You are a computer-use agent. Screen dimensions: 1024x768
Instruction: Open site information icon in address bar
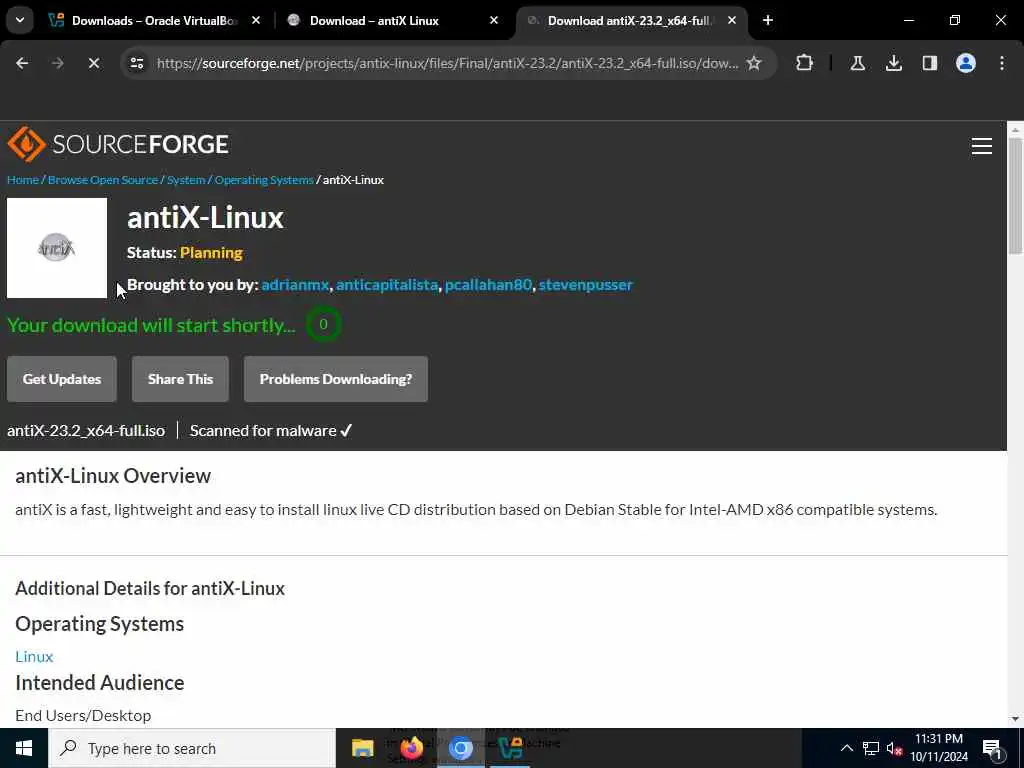point(137,63)
